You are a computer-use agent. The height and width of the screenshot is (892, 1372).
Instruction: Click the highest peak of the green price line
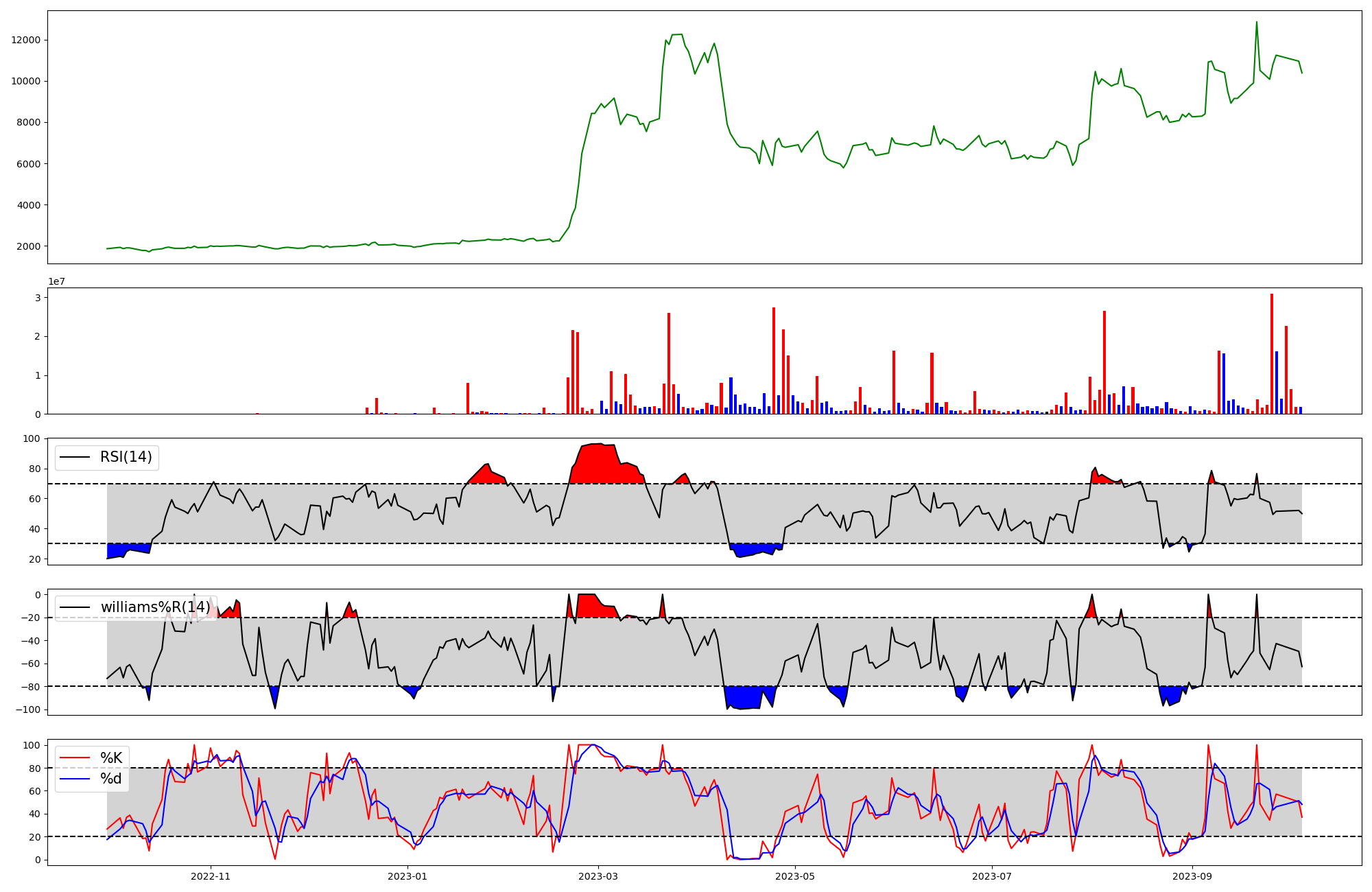pyautogui.click(x=1257, y=23)
